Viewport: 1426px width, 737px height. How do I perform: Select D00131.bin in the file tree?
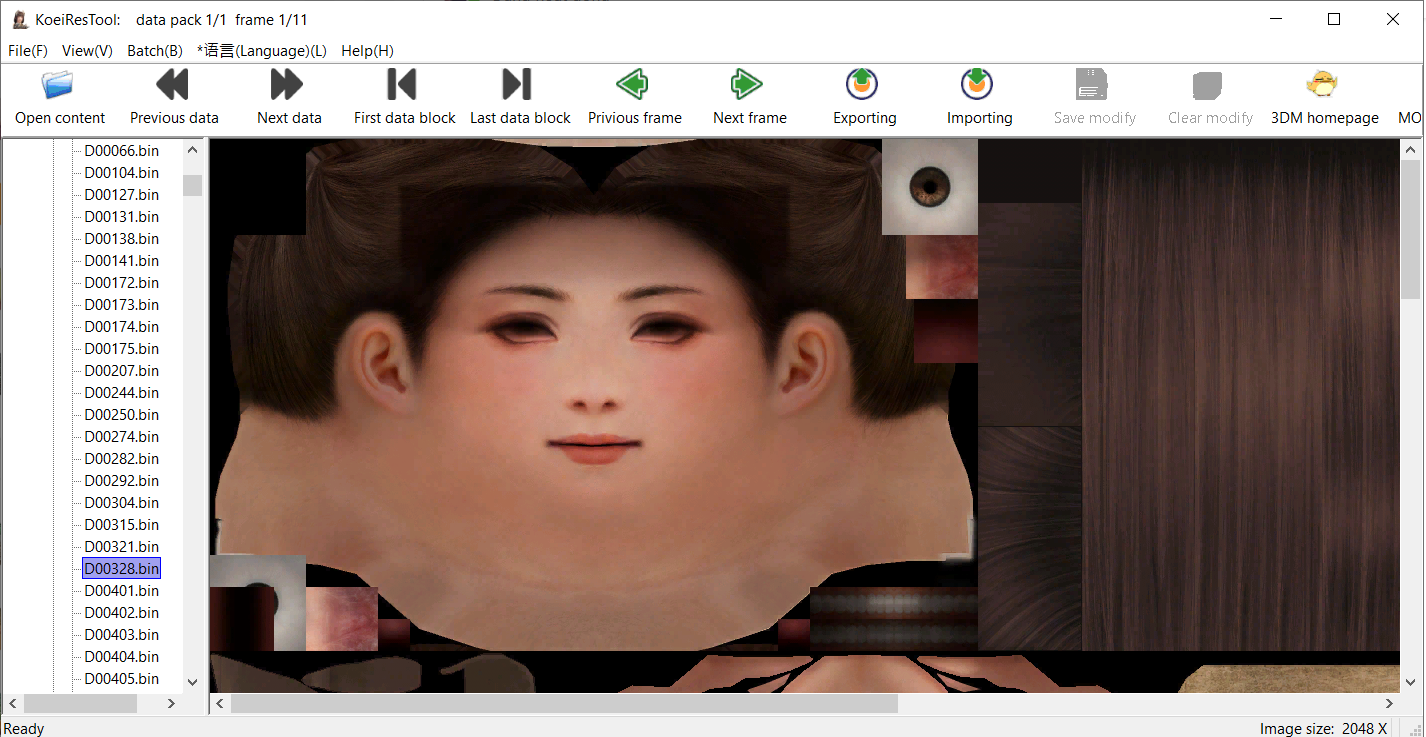pos(121,217)
